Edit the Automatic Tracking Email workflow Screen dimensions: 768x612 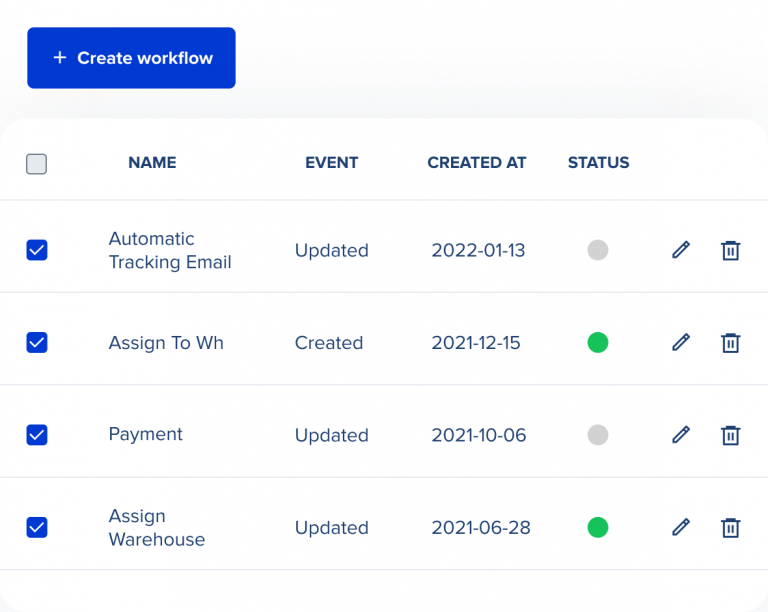coord(681,250)
